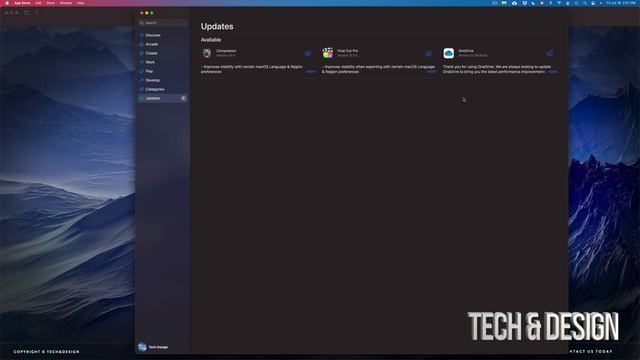Open the OneDrive cloud app icon
Viewport: 640px width, 360px height.
click(449, 53)
